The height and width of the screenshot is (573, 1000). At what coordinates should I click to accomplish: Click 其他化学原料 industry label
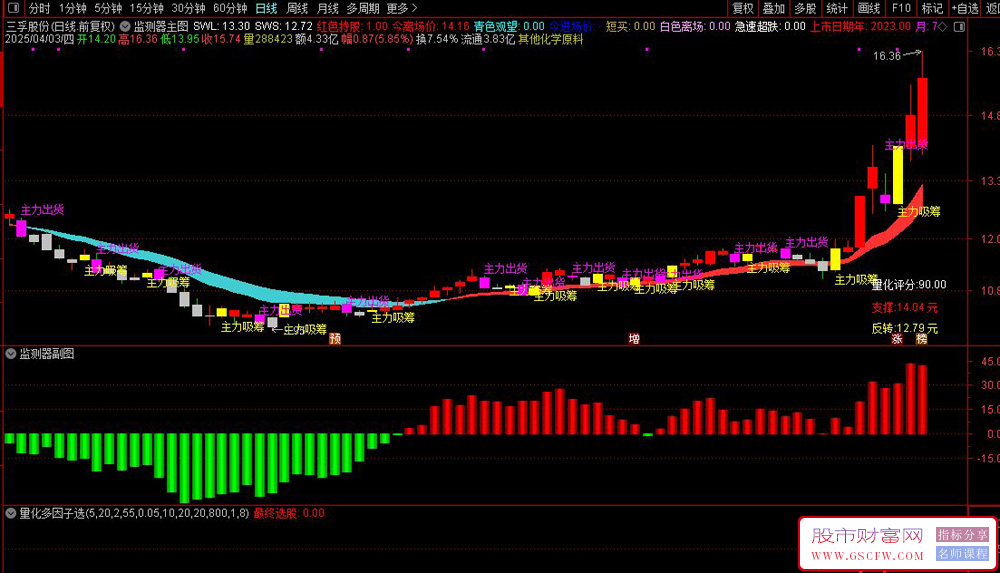550,39
